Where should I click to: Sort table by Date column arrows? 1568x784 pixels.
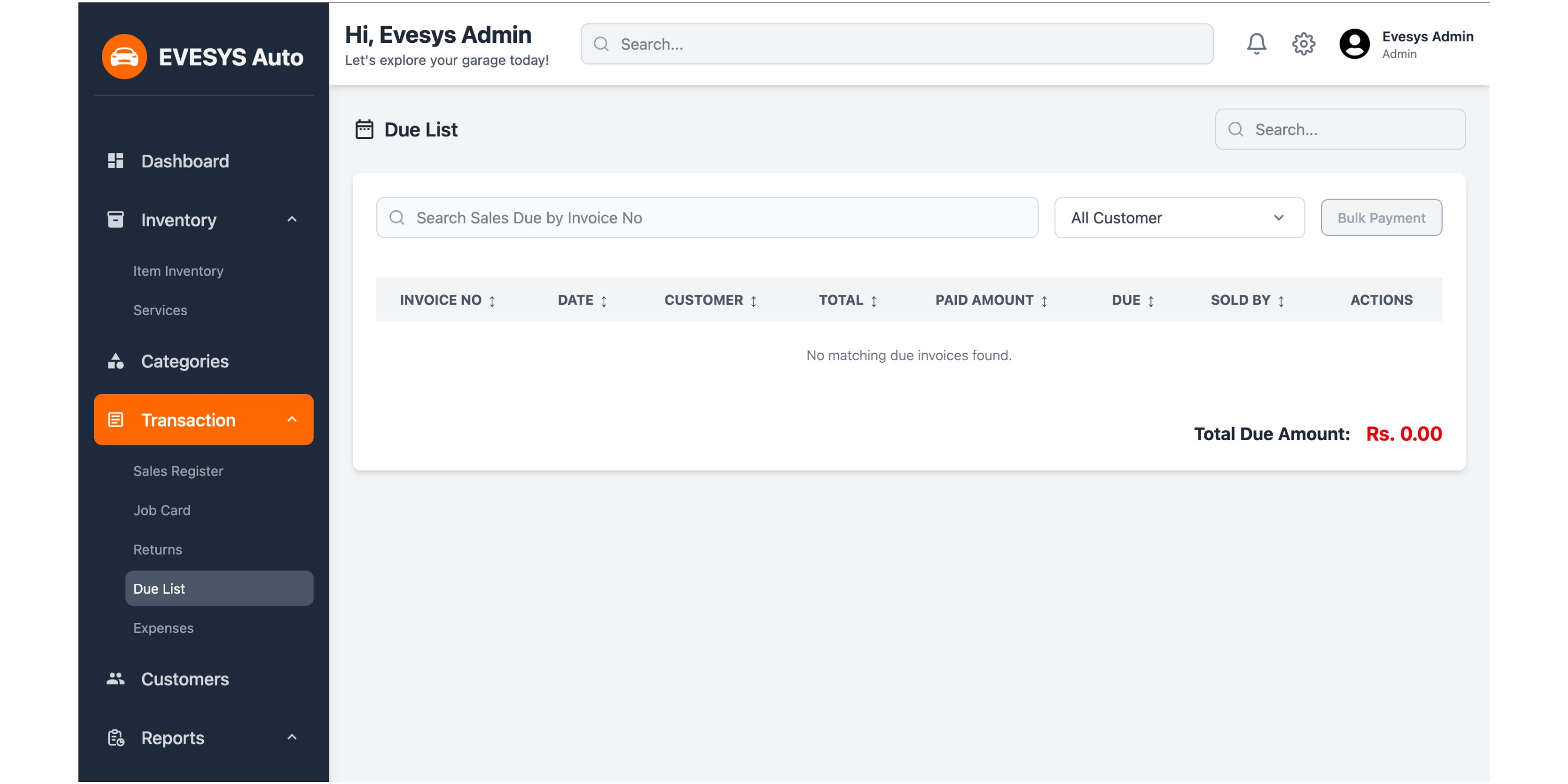[x=604, y=301]
